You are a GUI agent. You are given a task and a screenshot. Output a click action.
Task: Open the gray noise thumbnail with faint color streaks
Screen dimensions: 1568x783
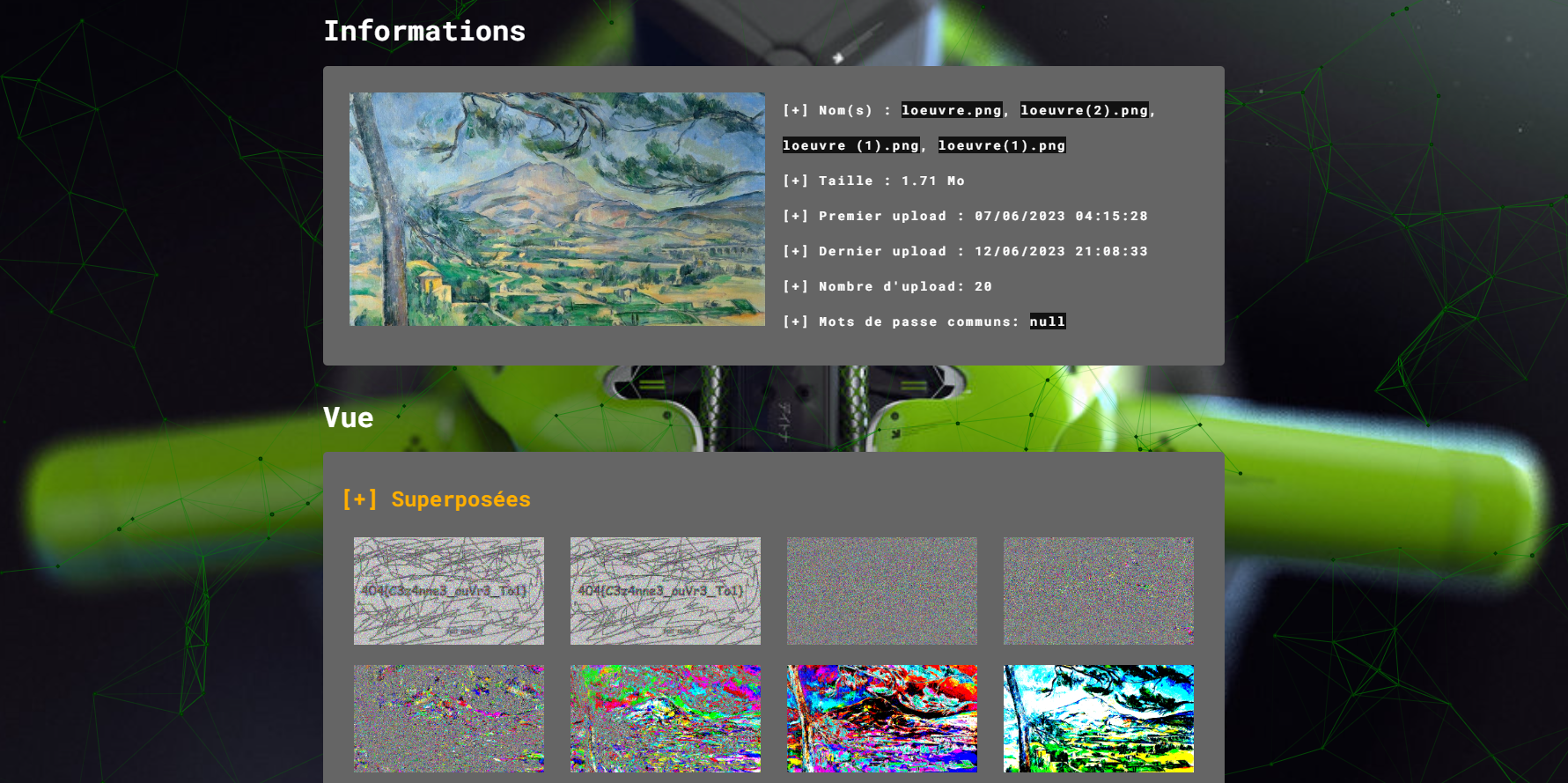[x=449, y=719]
